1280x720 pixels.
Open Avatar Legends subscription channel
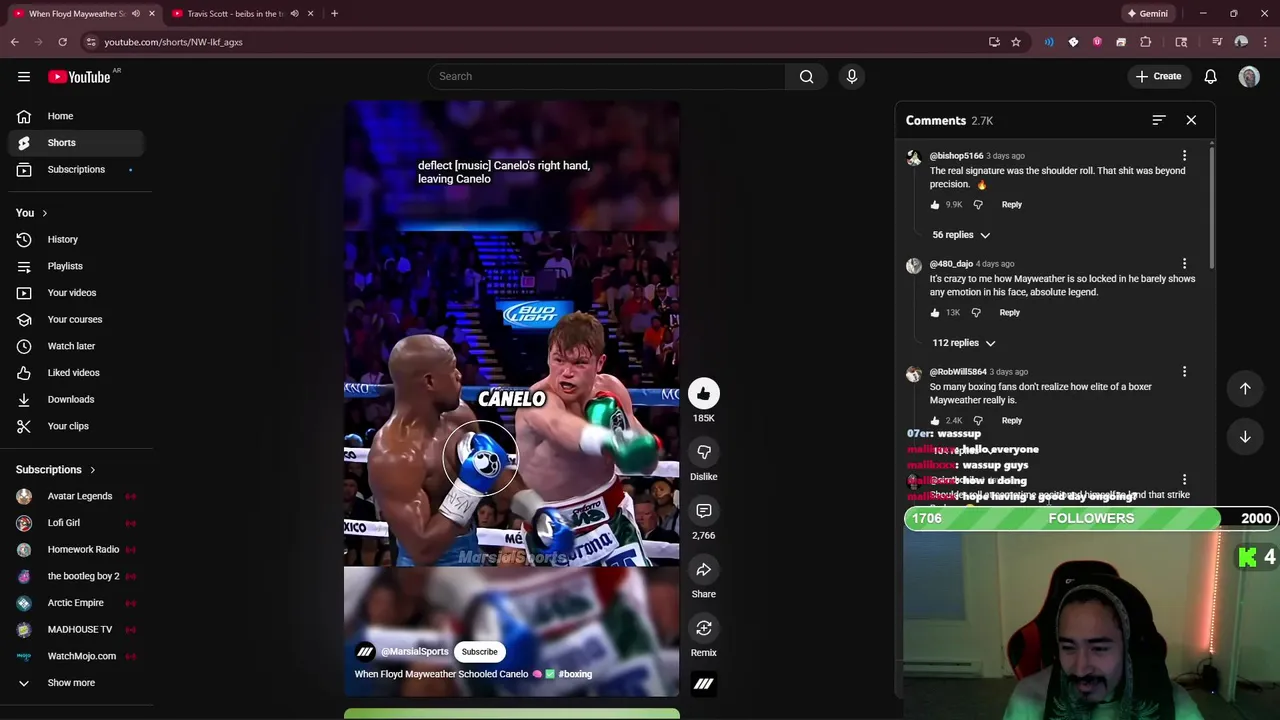click(x=76, y=496)
